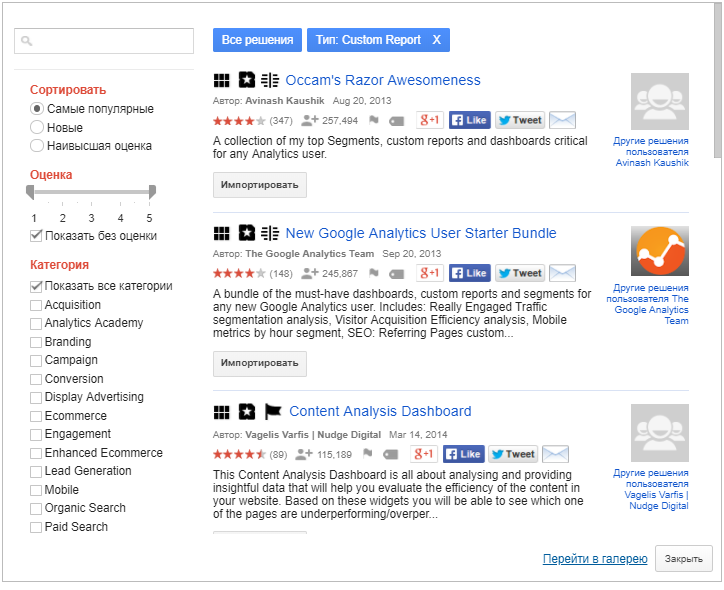Select "Наивысшая оценка" sort option

tap(37, 146)
